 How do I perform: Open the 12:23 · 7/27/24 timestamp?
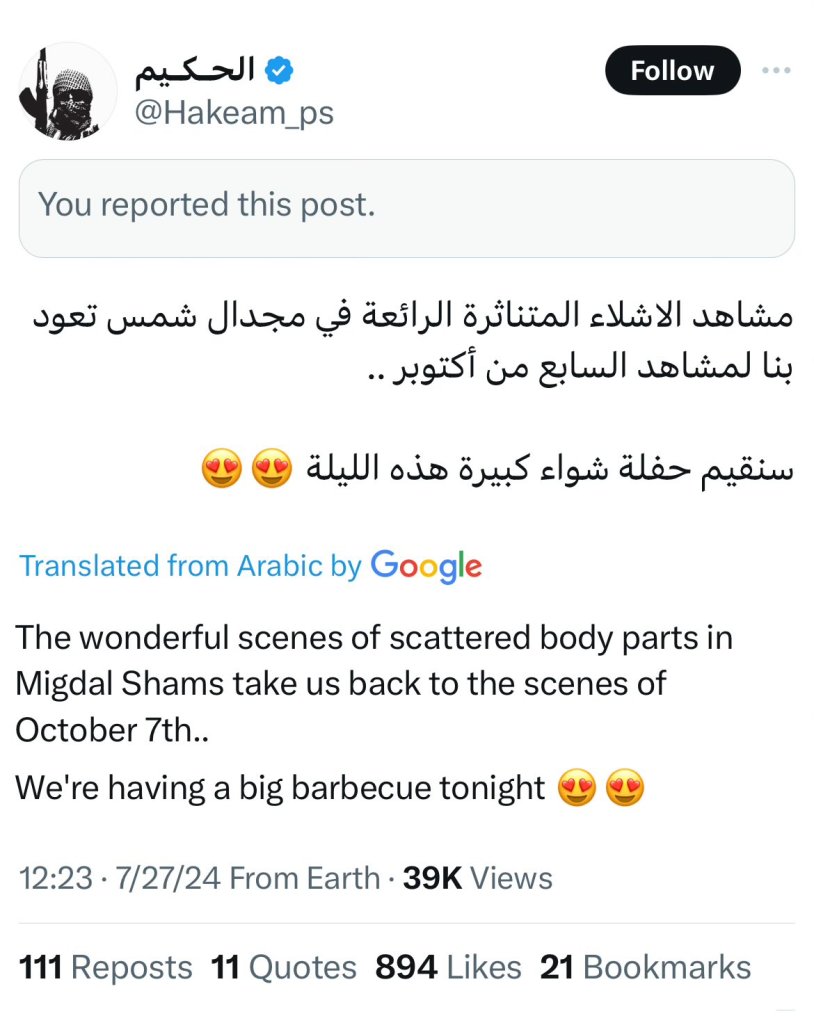(x=120, y=878)
